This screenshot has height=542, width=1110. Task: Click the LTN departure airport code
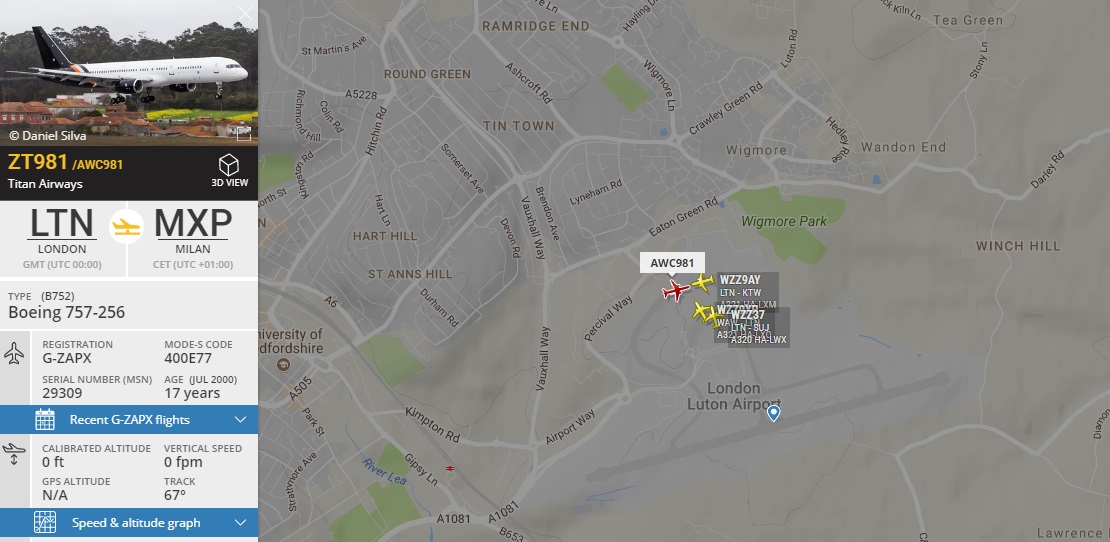[62, 224]
